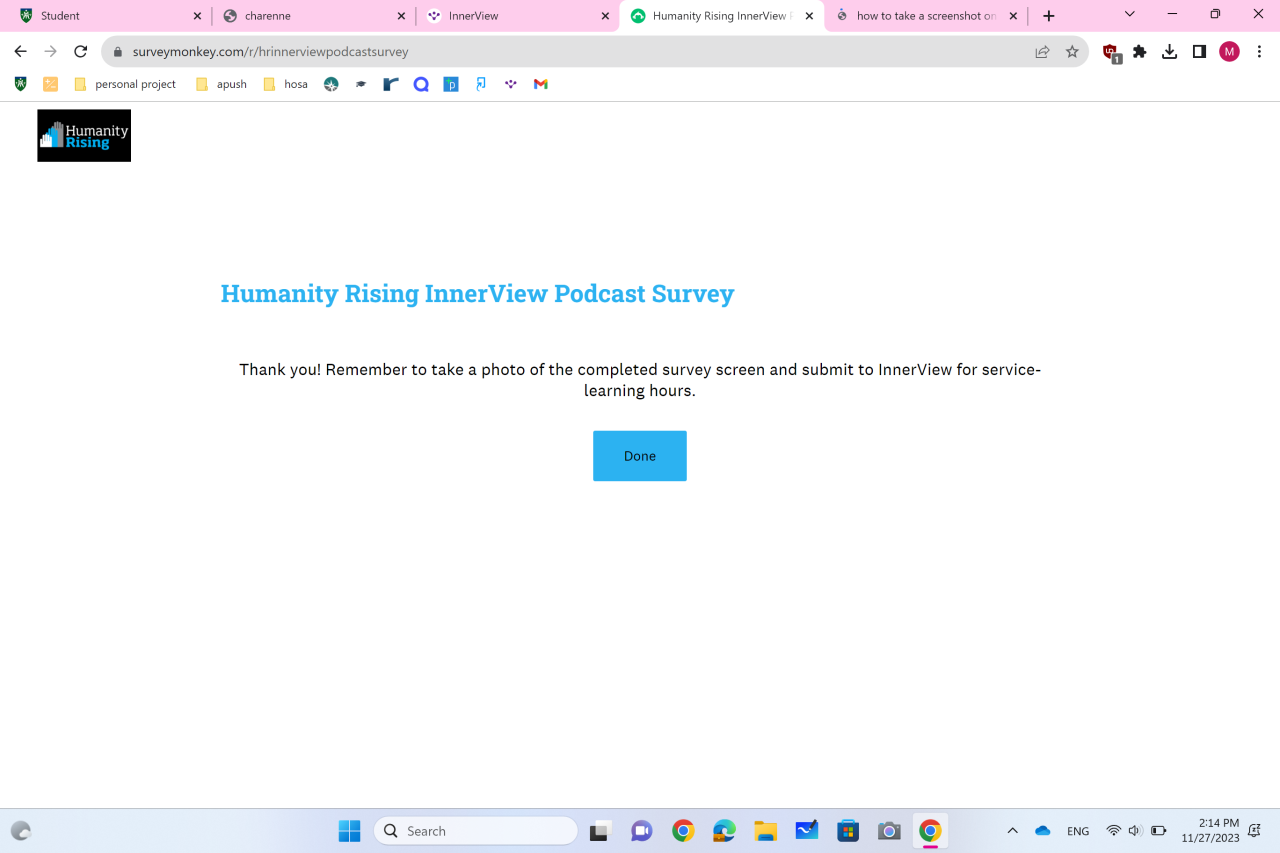Screen dimensions: 1280x853
Task: Go forward to the next page
Action: pos(51,52)
